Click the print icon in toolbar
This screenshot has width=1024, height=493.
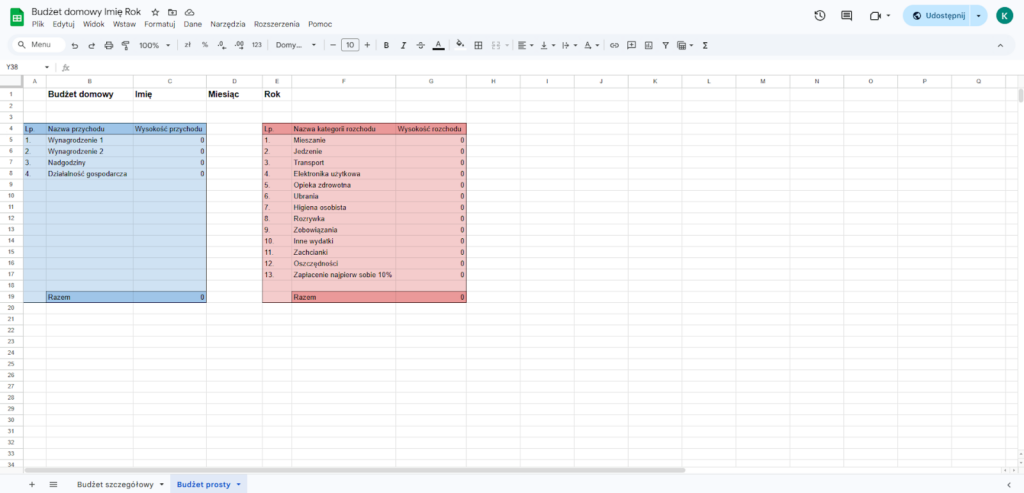(109, 45)
